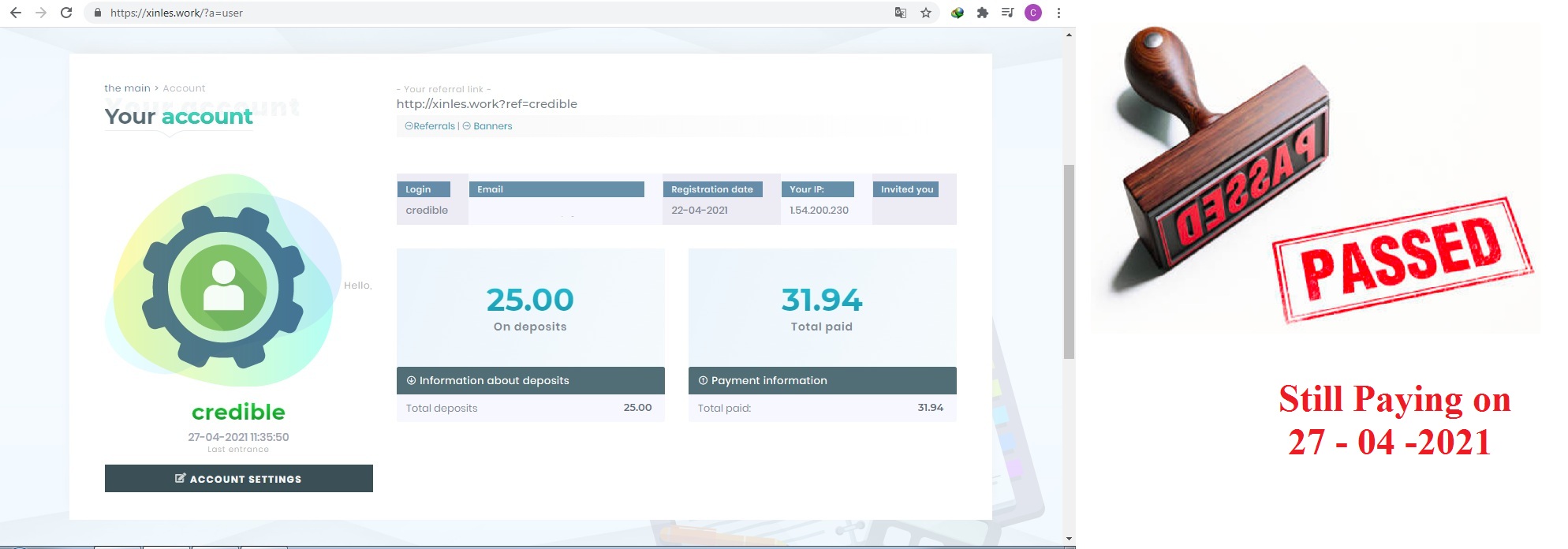Select the Login column header
1568x549 pixels.
point(424,189)
